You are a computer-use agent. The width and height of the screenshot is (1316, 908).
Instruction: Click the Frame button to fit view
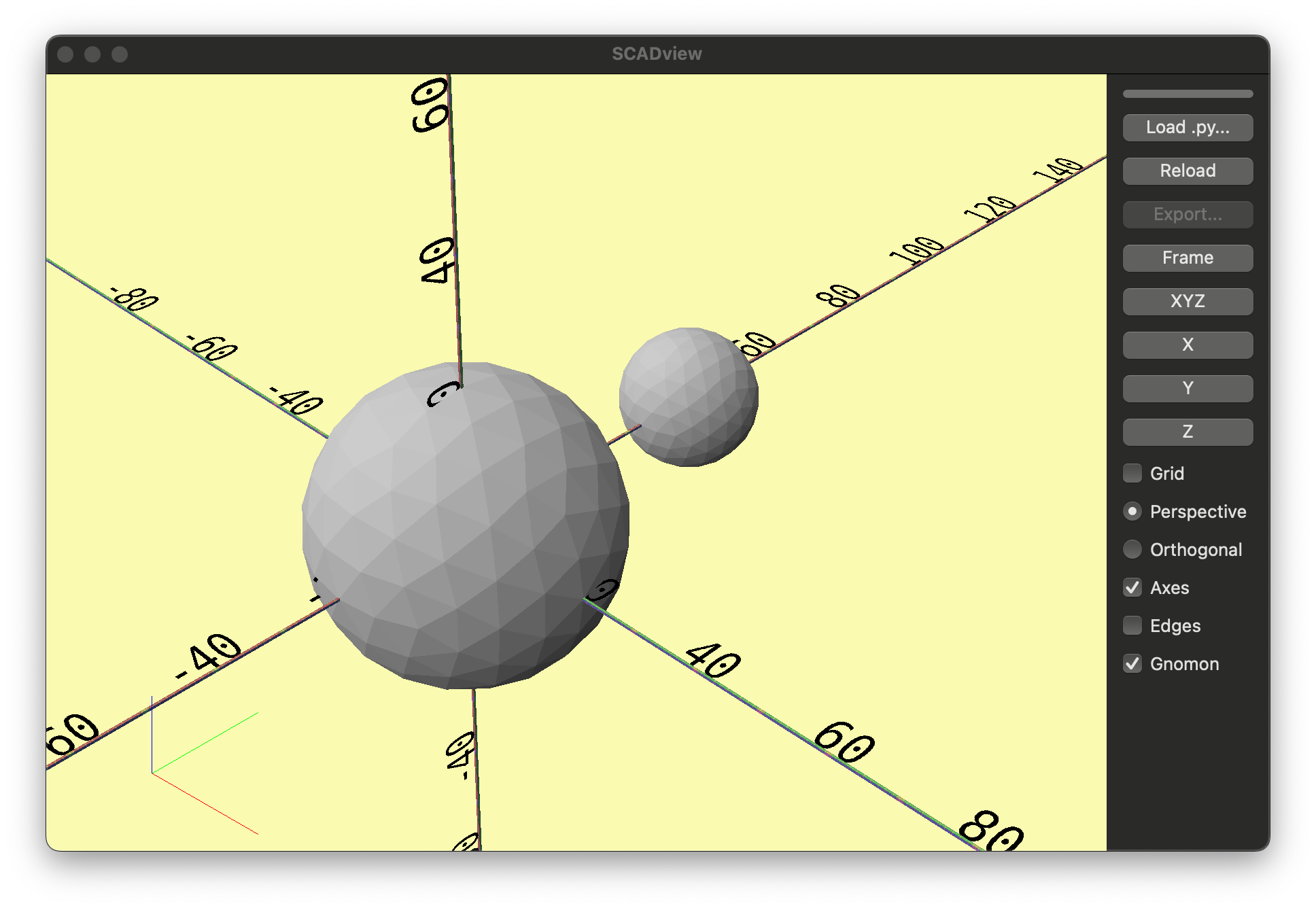coord(1187,258)
